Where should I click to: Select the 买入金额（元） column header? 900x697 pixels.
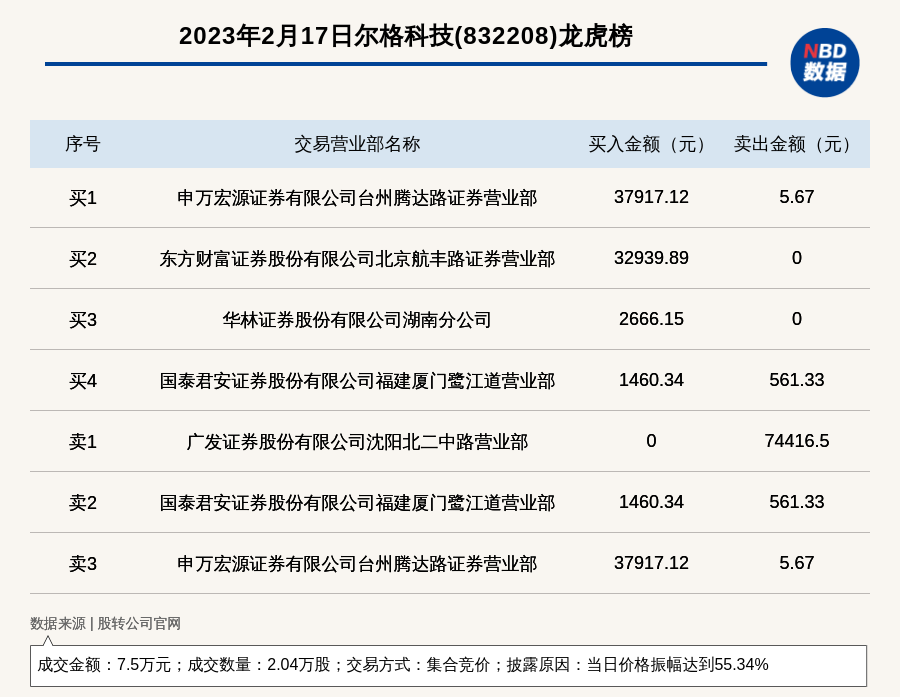(x=651, y=144)
